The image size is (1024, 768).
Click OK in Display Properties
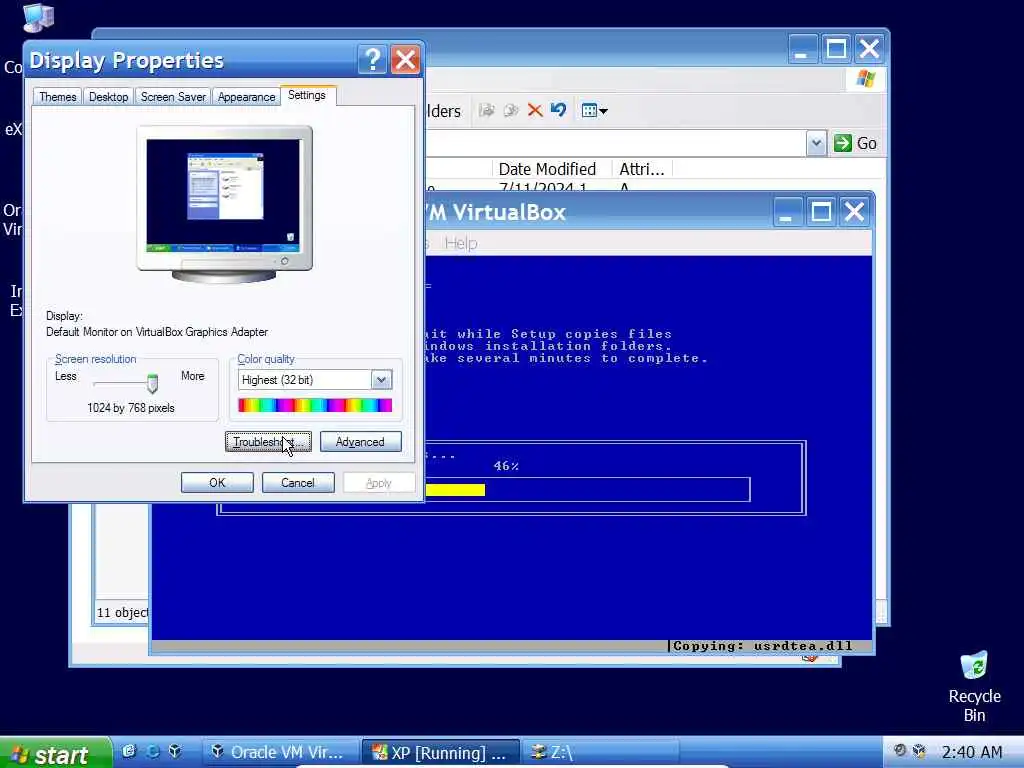pos(217,483)
